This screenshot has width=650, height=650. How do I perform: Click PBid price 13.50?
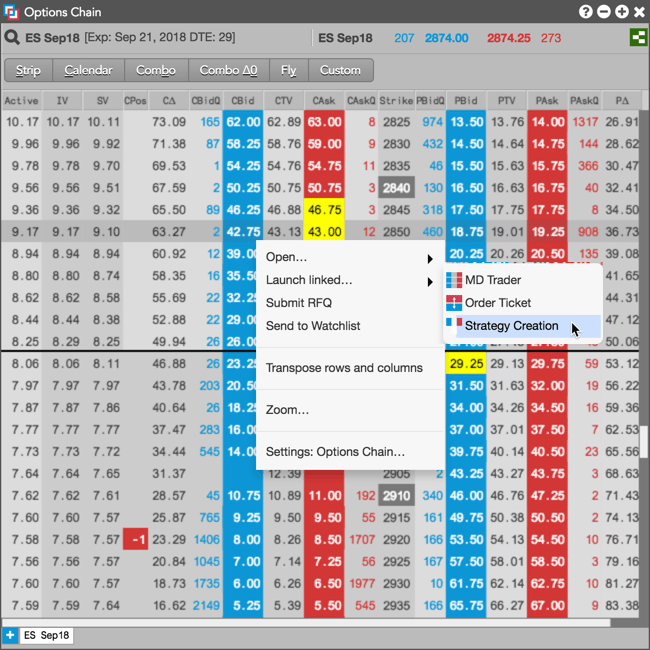point(466,122)
